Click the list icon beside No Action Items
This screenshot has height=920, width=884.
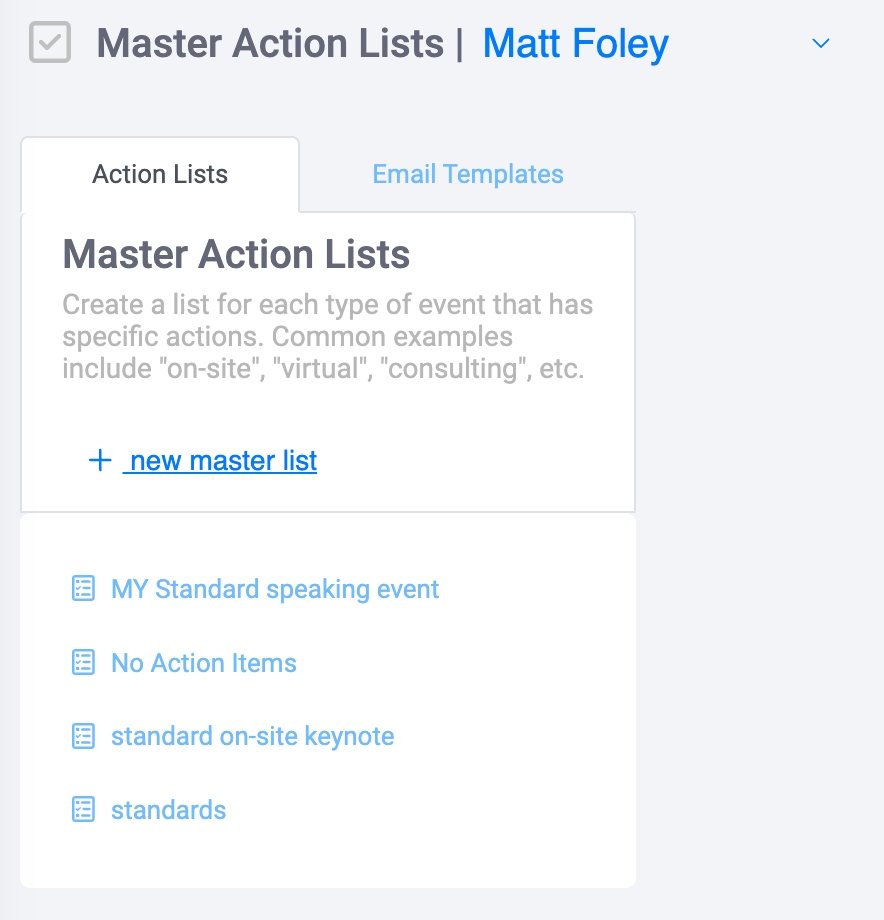(83, 662)
